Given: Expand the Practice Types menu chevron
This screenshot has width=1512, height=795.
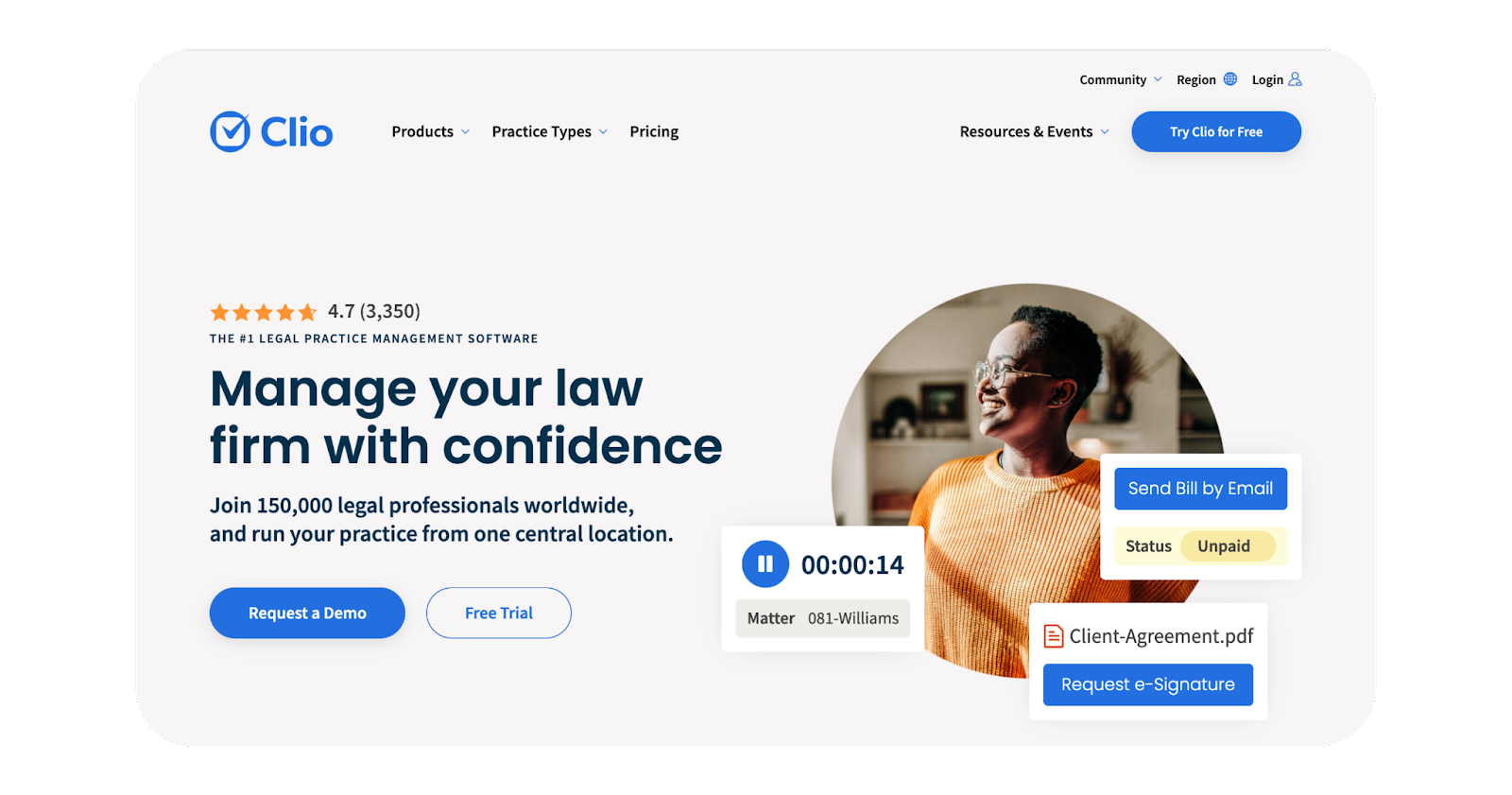Looking at the screenshot, I should point(604,132).
